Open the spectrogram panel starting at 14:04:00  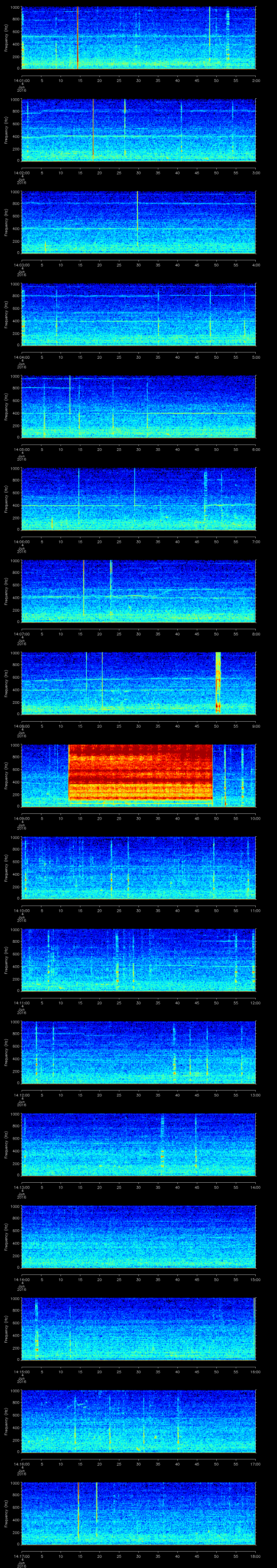coord(139,314)
